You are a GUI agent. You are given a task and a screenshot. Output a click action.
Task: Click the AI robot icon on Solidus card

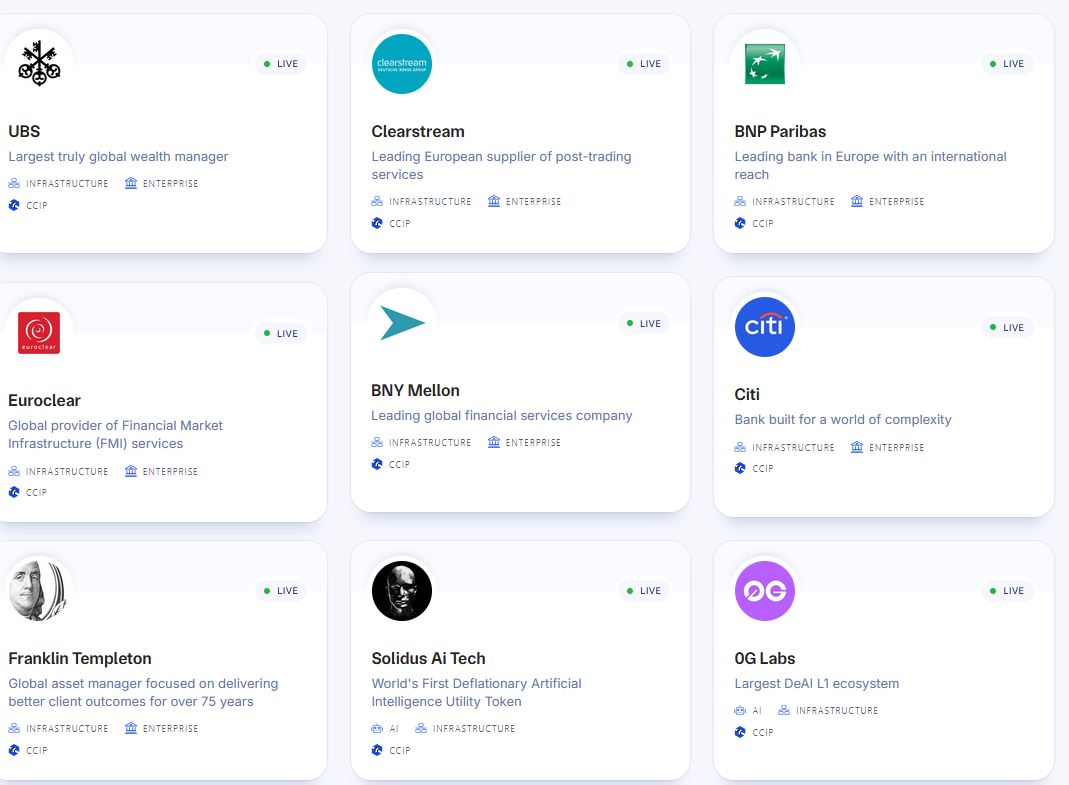377,728
